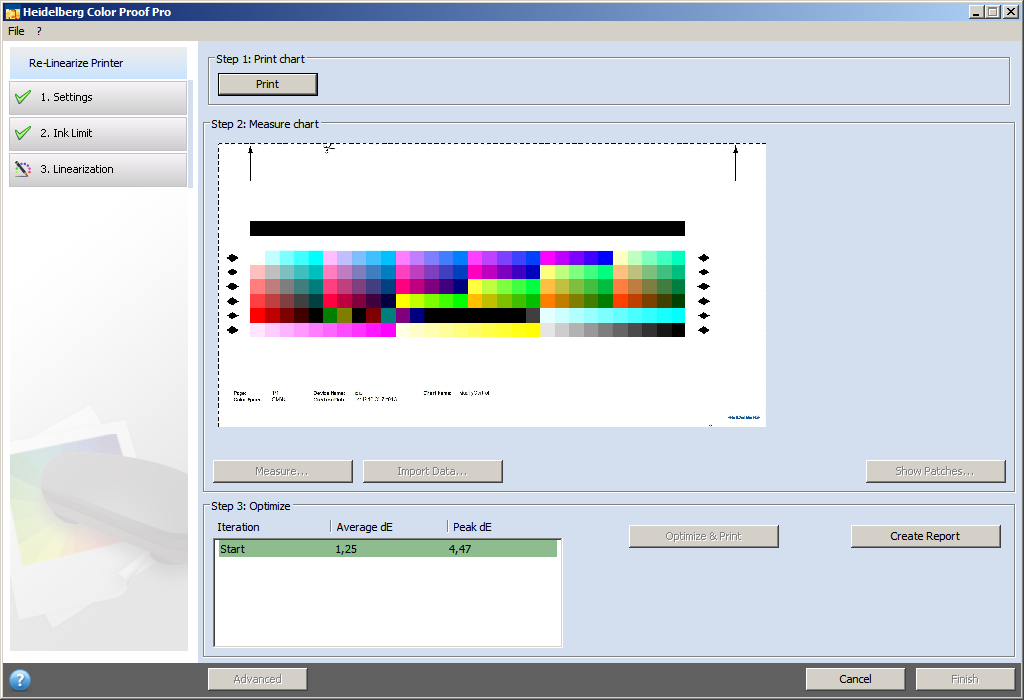Click the bright red patch in chart
This screenshot has width=1024, height=700.
click(257, 315)
